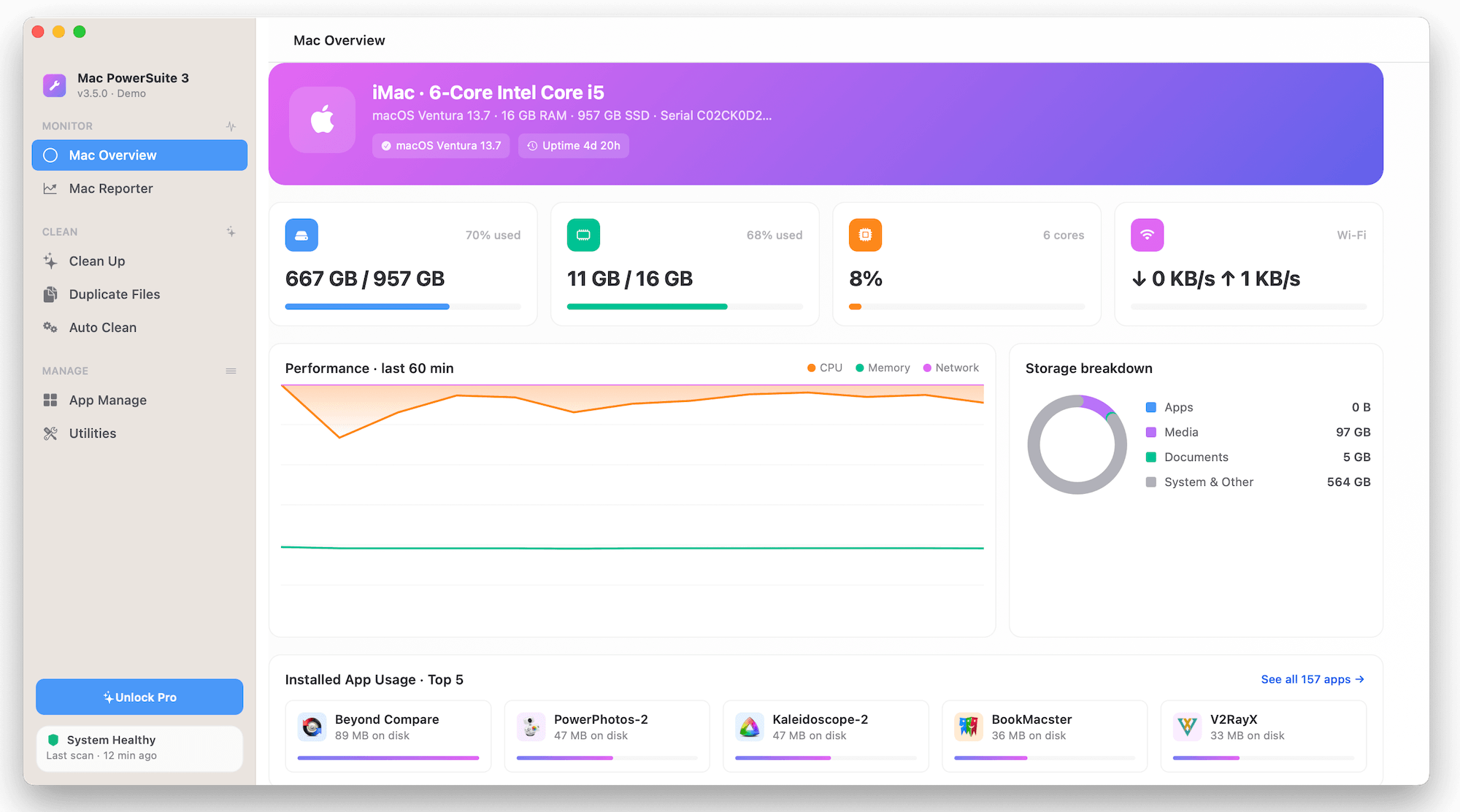Click the 97 GB Media value
Viewport: 1460px width, 812px height.
1353,432
